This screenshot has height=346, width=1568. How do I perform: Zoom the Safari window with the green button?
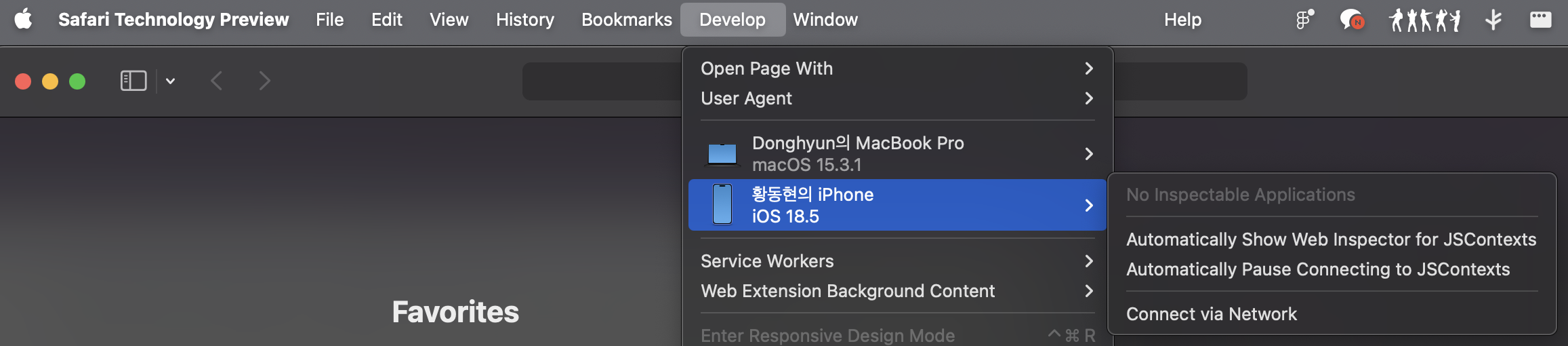coord(77,81)
